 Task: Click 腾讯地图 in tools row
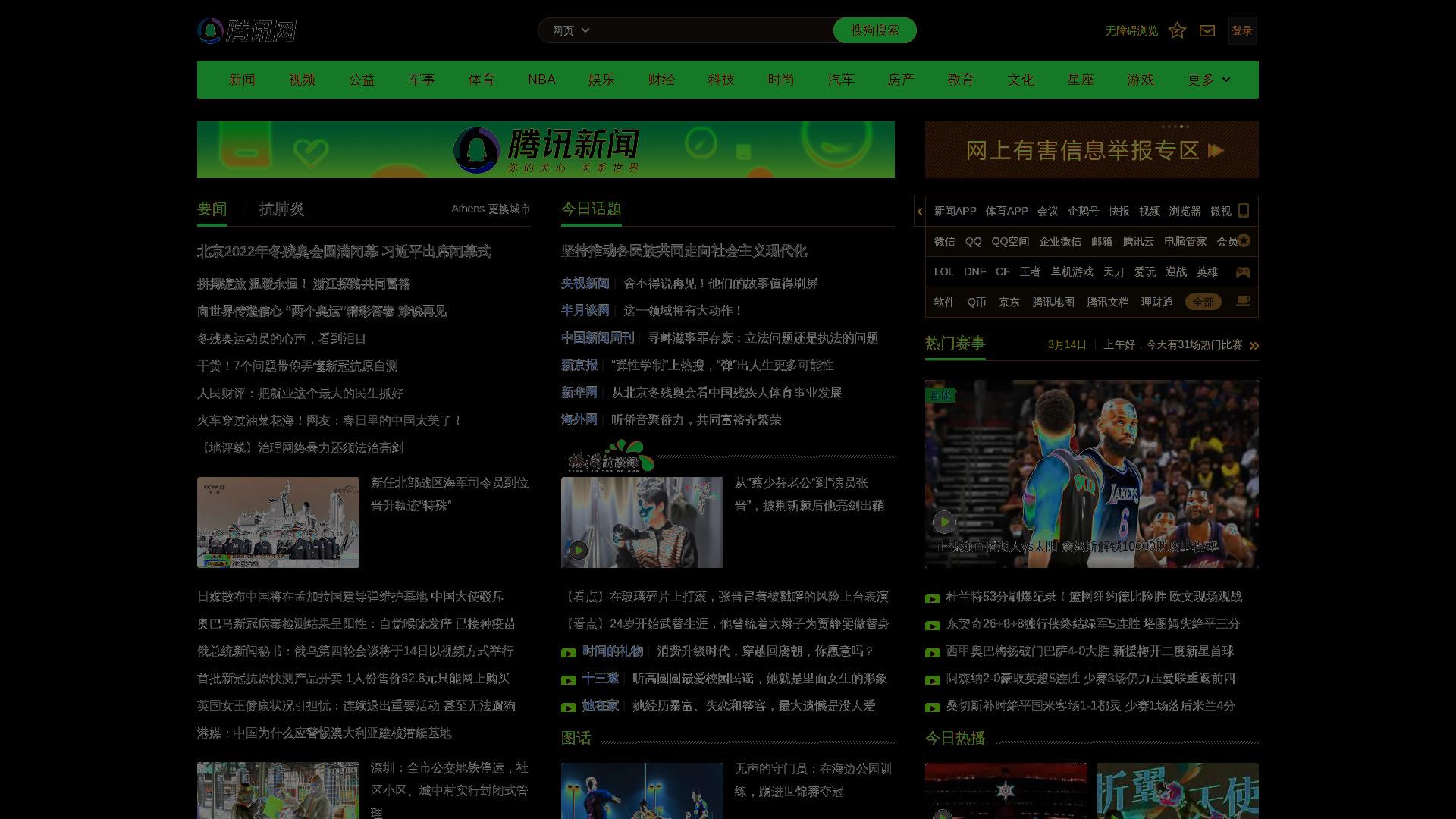(x=1053, y=302)
